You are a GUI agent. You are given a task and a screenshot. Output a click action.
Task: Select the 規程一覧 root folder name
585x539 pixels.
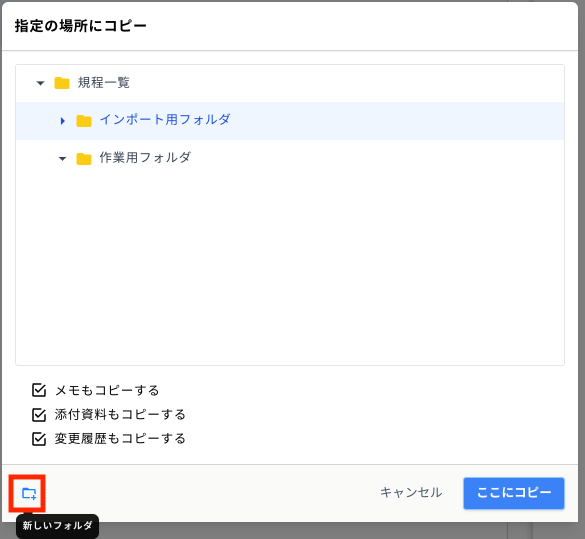pyautogui.click(x=104, y=82)
